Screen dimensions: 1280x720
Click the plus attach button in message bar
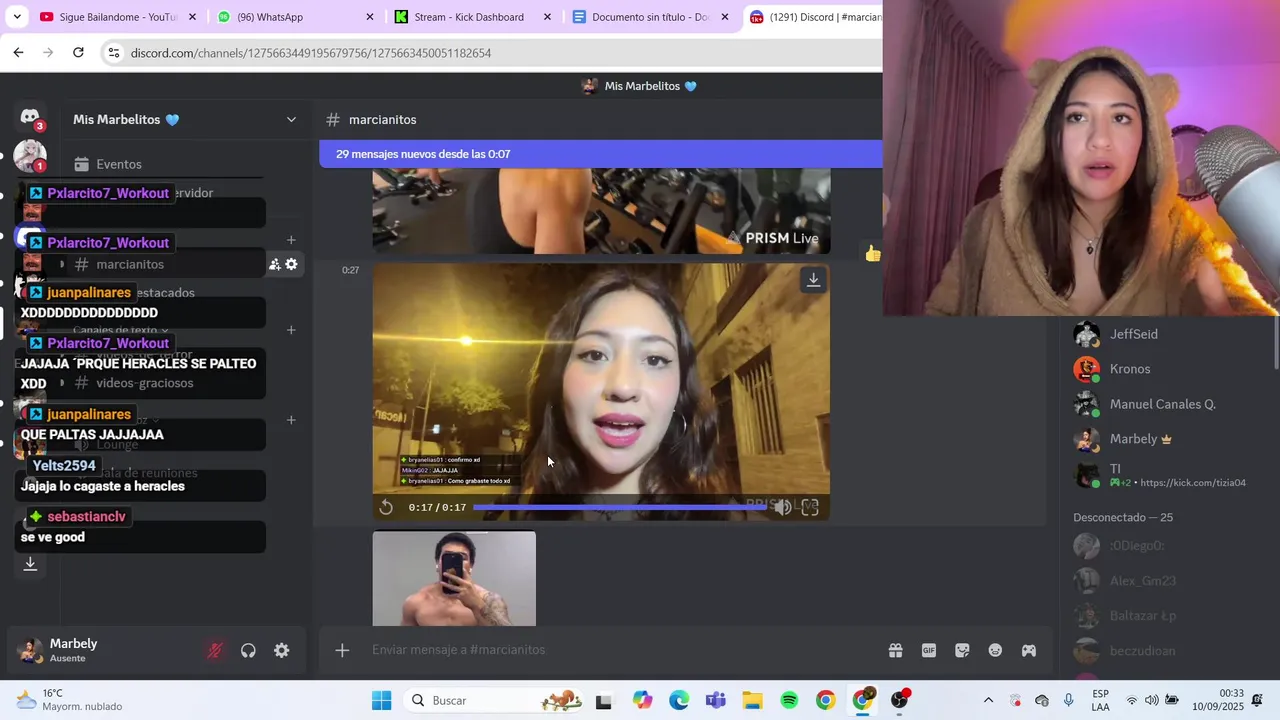point(342,650)
